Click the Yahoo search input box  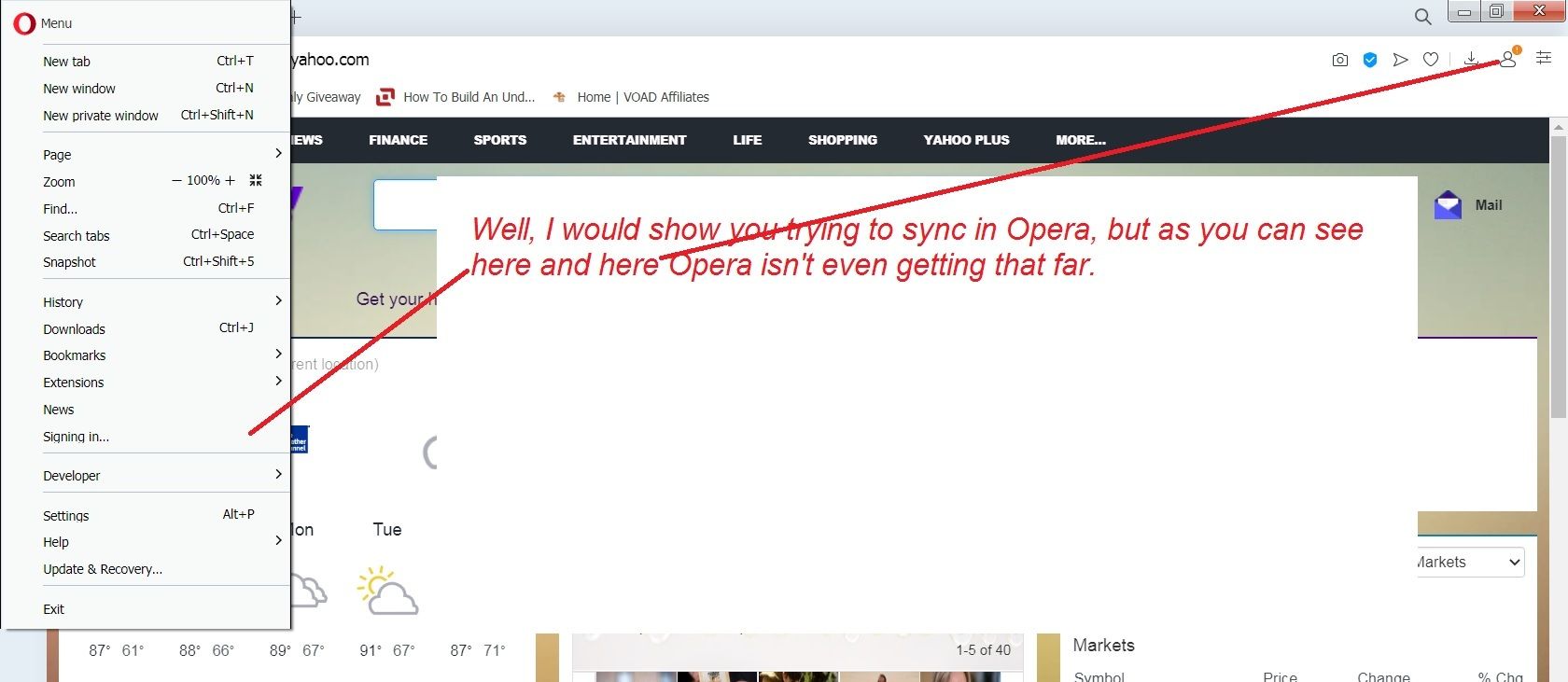[406, 205]
